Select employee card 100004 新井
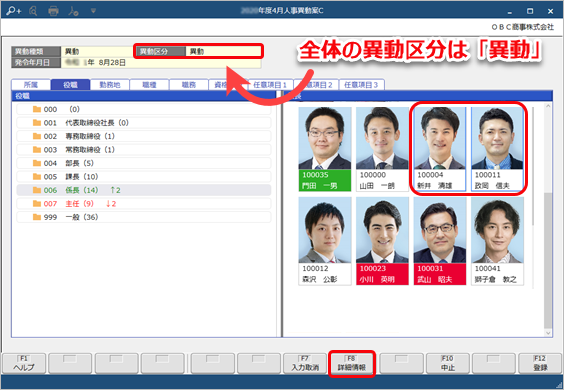This screenshot has width=564, height=390. pos(440,149)
